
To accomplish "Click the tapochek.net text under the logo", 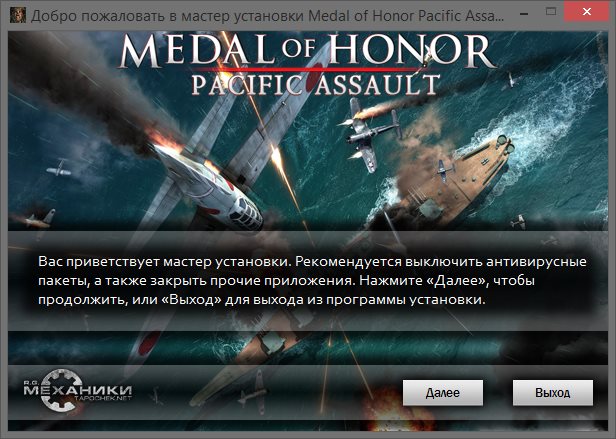I will 103,398.
